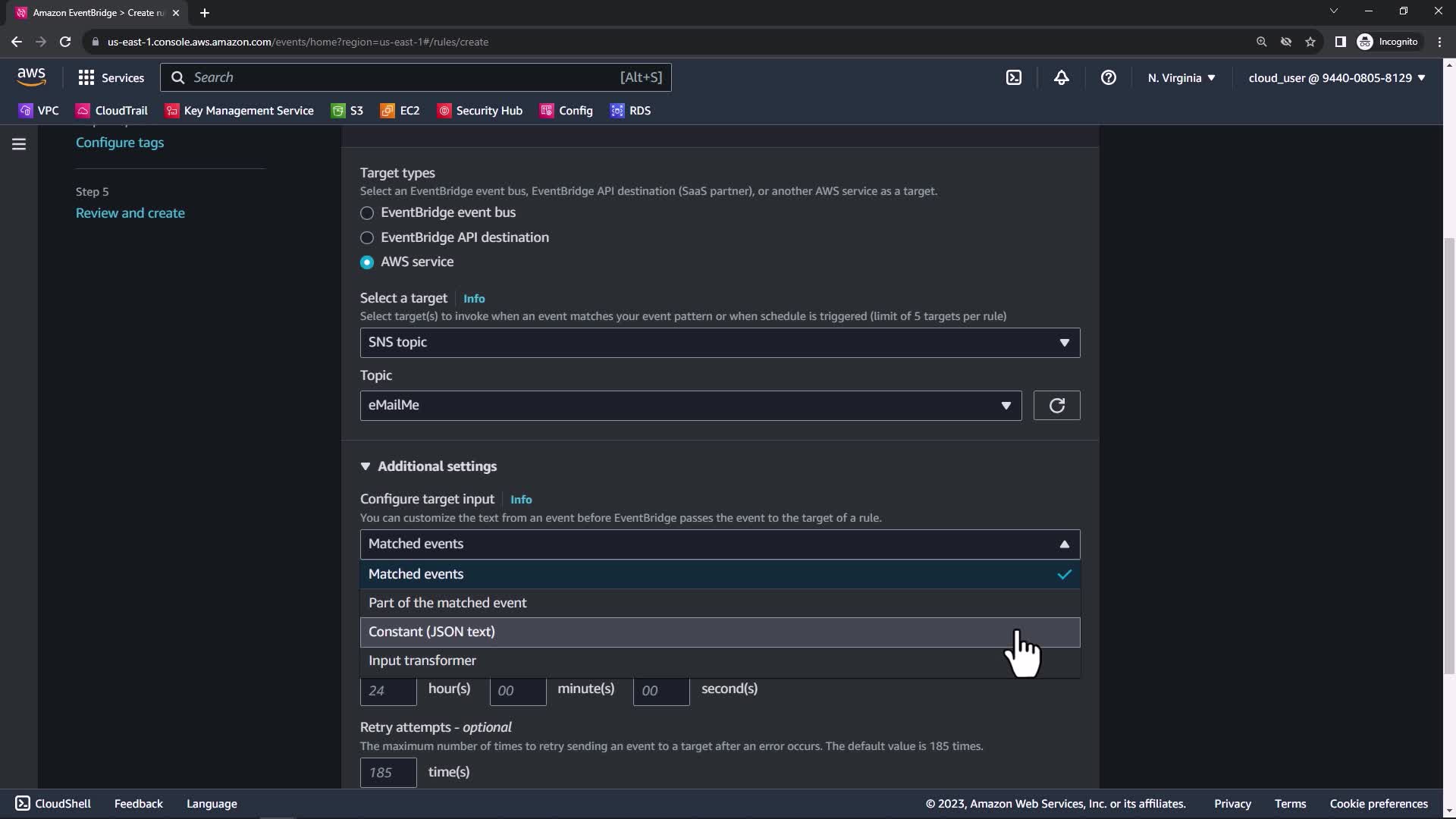Refresh the SNS topic list

[x=1056, y=406]
